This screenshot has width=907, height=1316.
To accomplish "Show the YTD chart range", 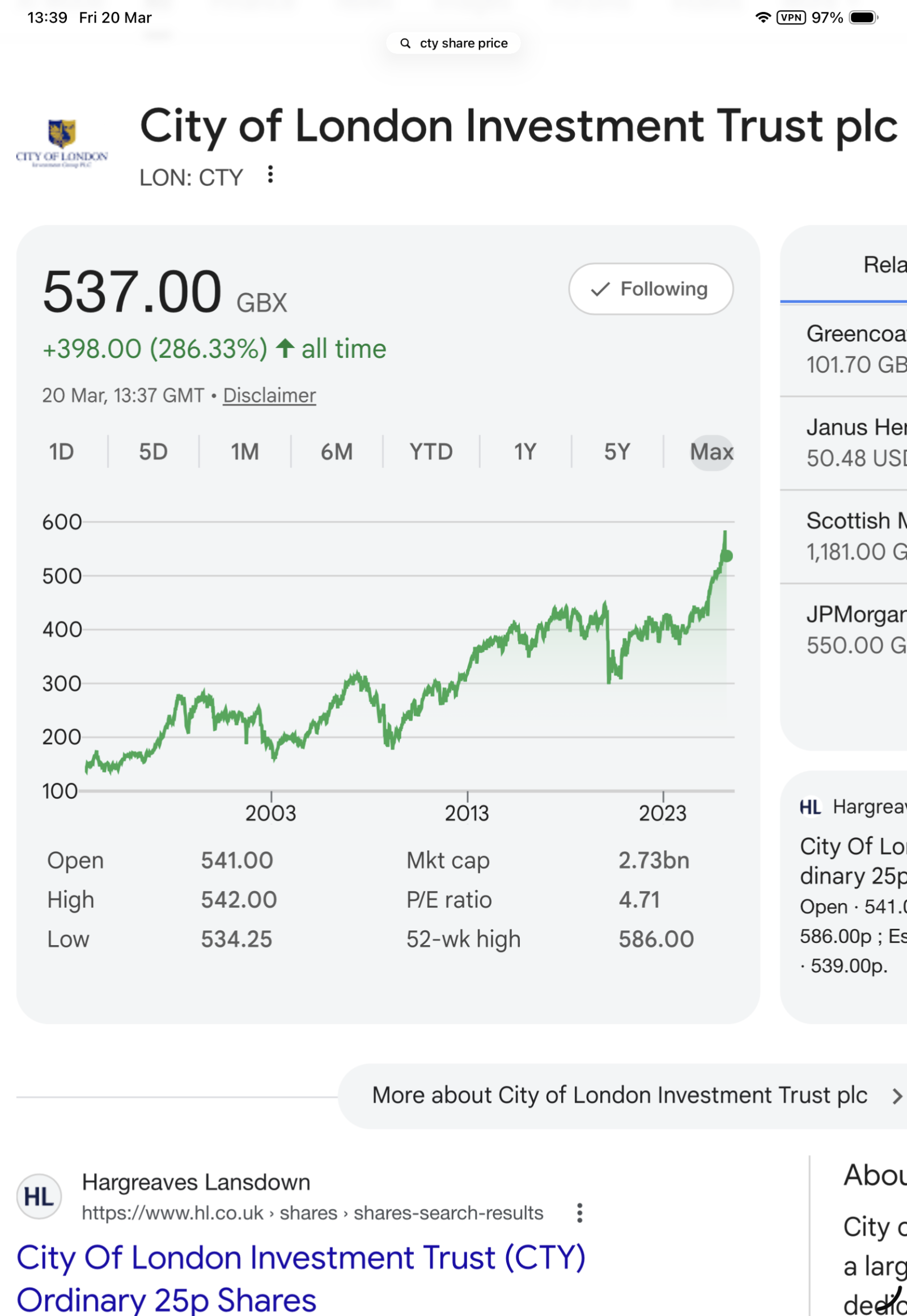I will (431, 452).
